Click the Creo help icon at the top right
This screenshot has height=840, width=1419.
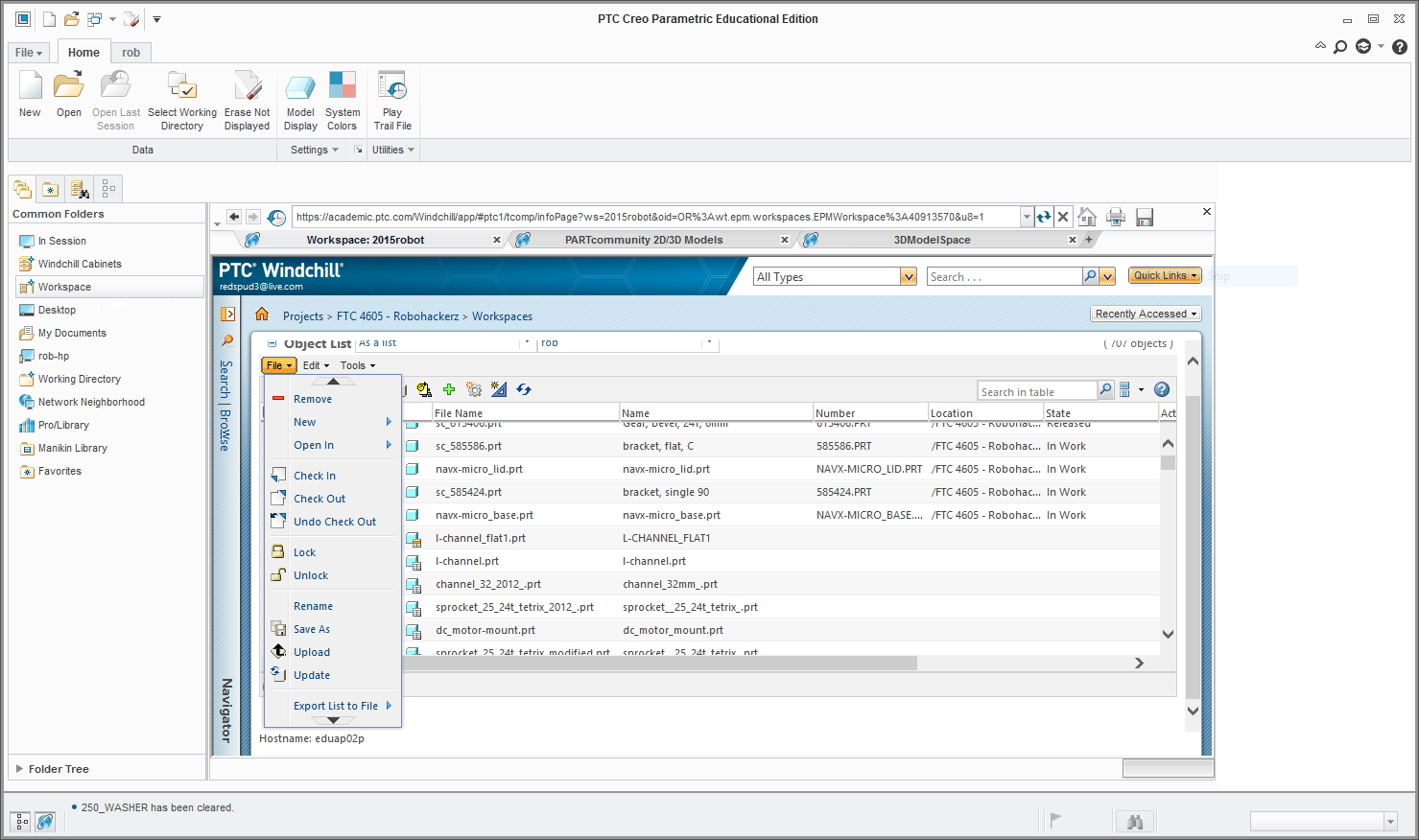click(x=1400, y=46)
